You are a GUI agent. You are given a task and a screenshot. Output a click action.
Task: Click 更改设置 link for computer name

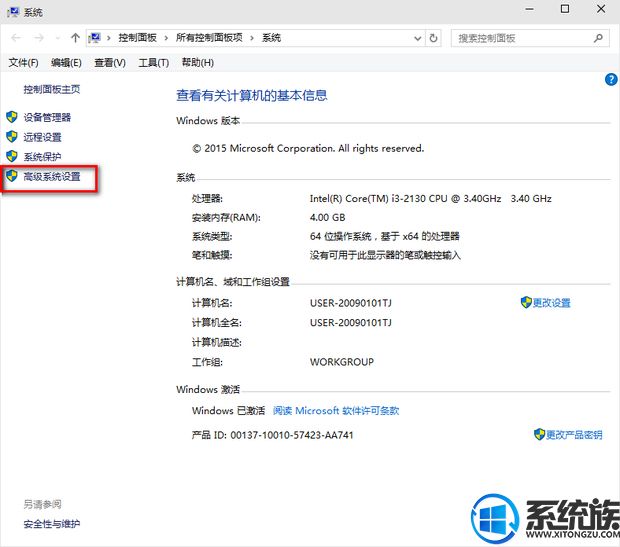[552, 303]
